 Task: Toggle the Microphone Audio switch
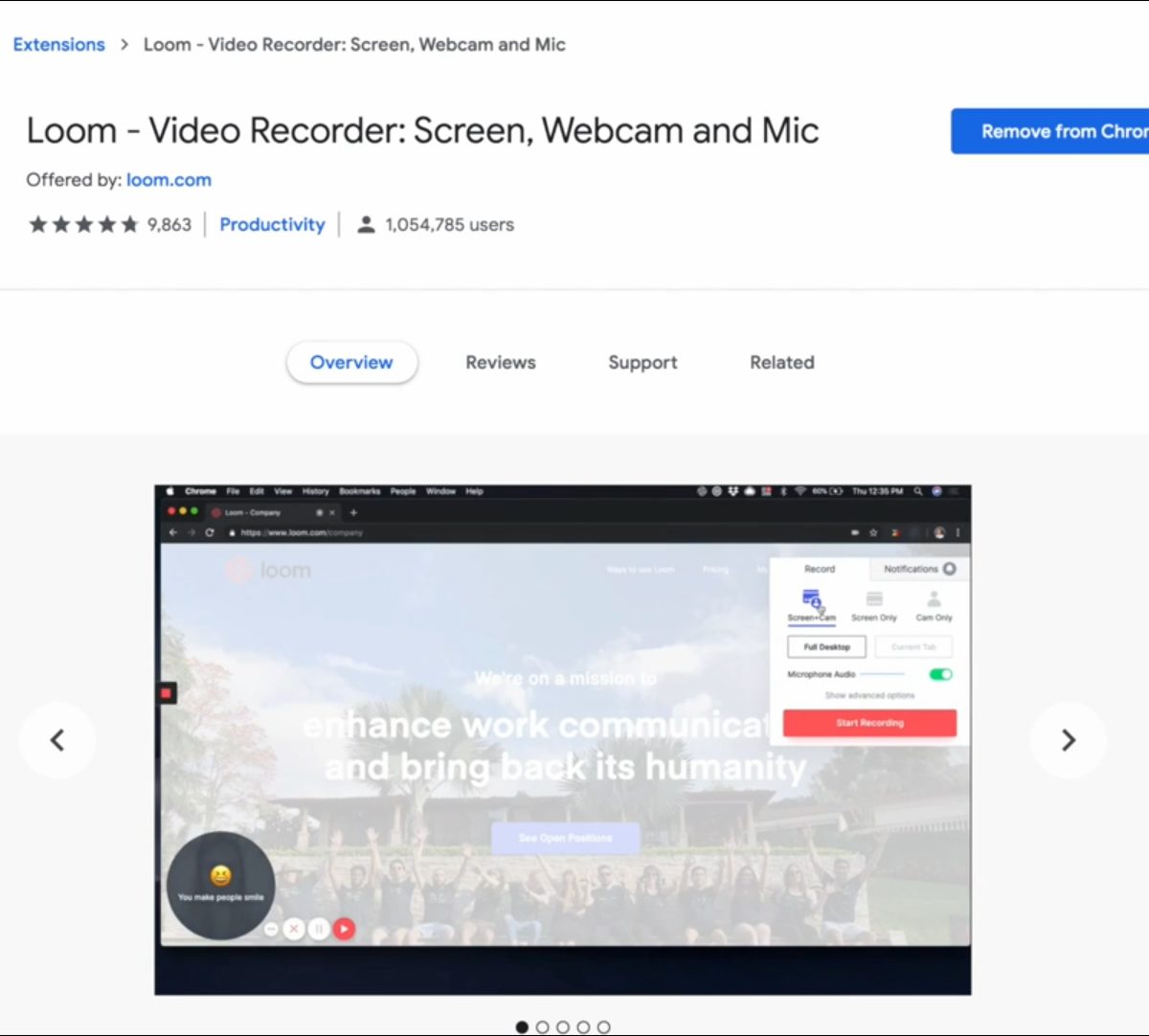point(940,674)
